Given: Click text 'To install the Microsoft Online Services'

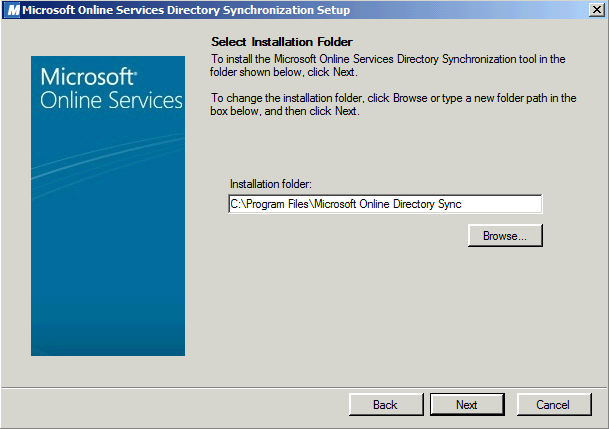Looking at the screenshot, I should (303, 59).
